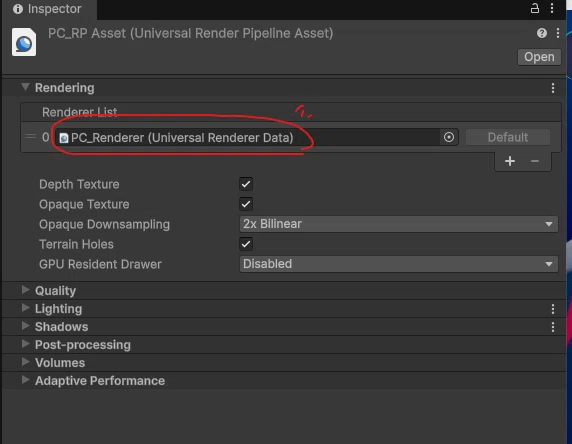Click the PC_Renderer asset file icon
The image size is (572, 444).
click(64, 138)
